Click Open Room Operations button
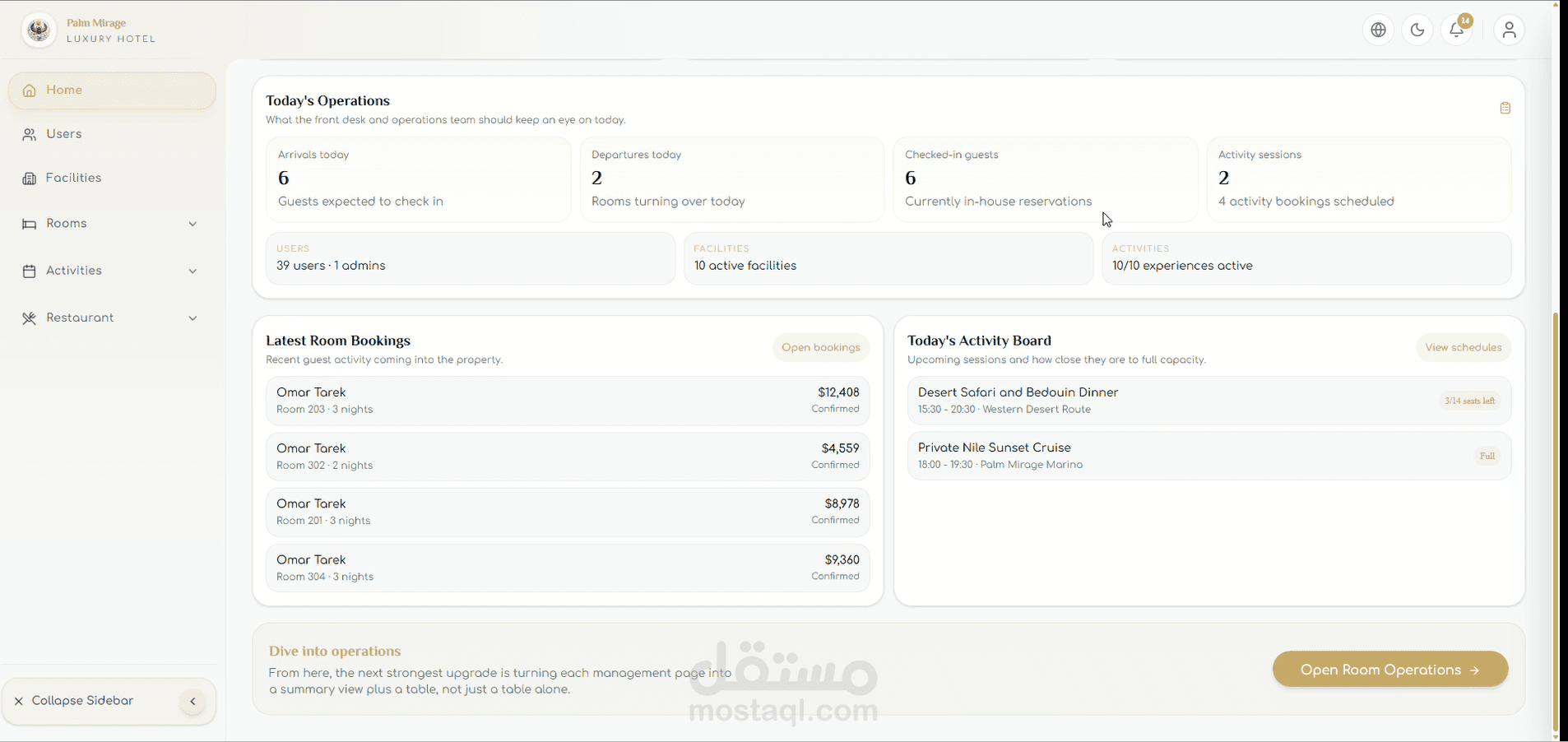1568x742 pixels. click(x=1390, y=670)
